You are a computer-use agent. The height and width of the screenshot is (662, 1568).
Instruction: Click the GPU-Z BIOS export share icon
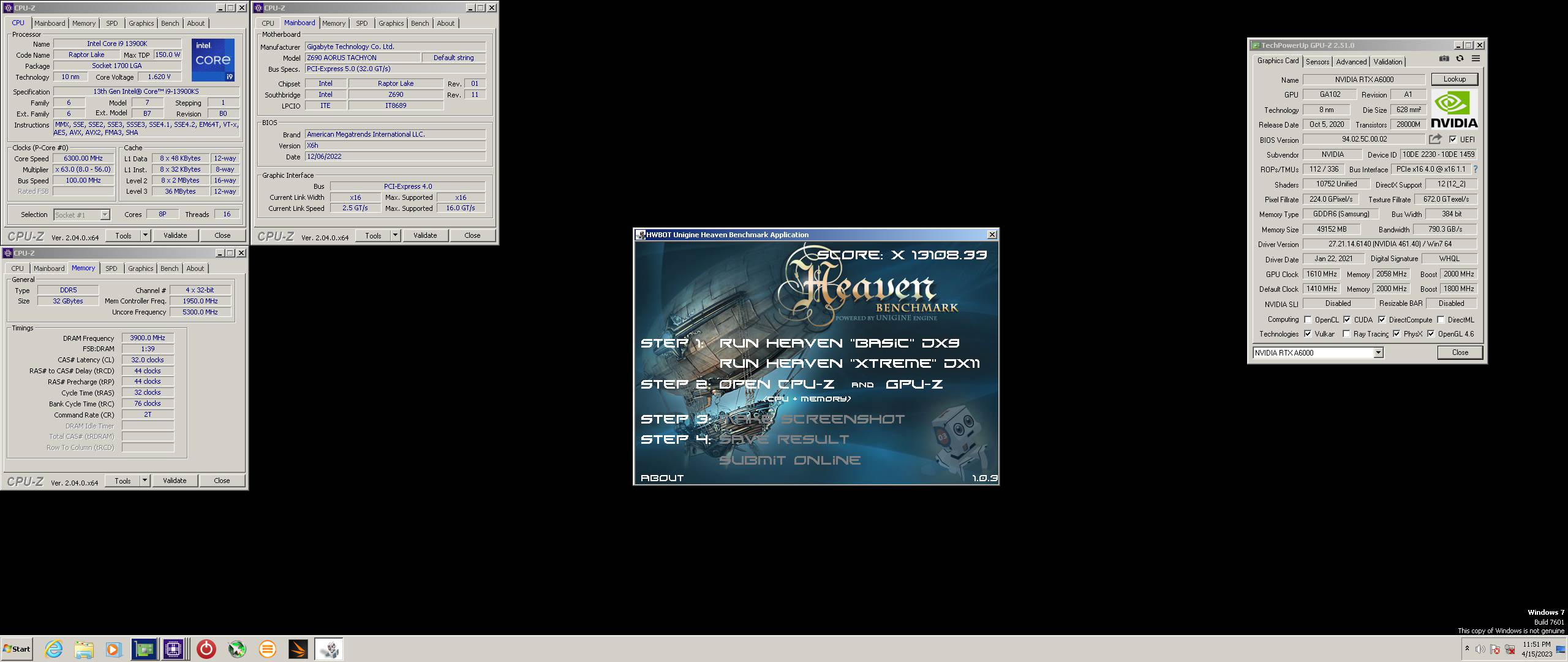[1435, 139]
